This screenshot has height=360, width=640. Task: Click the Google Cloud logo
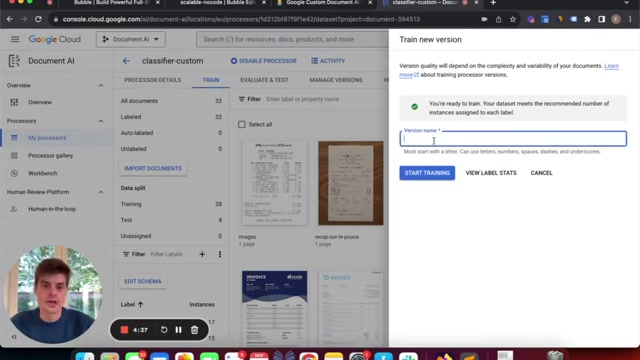[x=55, y=40]
